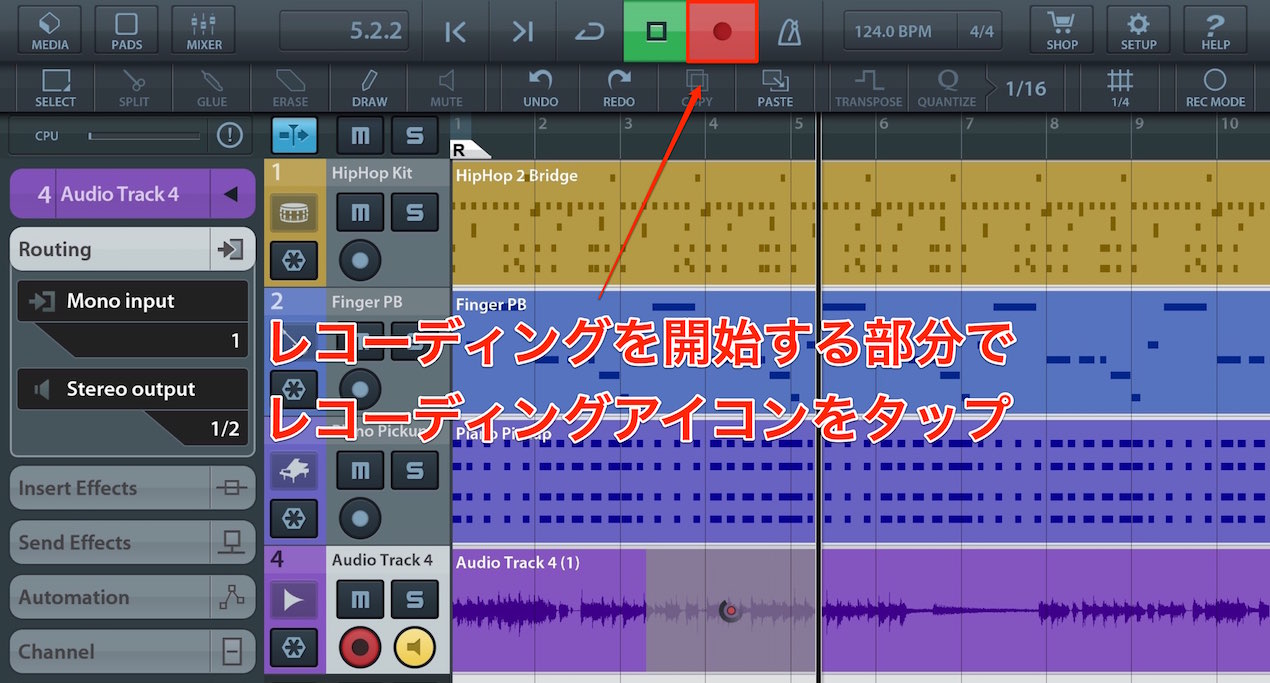This screenshot has height=683, width=1270.
Task: Open the MEDIA browser
Action: click(x=50, y=31)
